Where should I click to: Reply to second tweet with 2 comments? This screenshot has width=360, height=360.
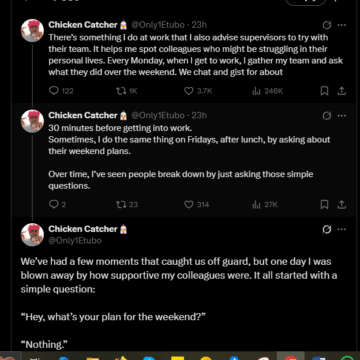[x=57, y=204]
